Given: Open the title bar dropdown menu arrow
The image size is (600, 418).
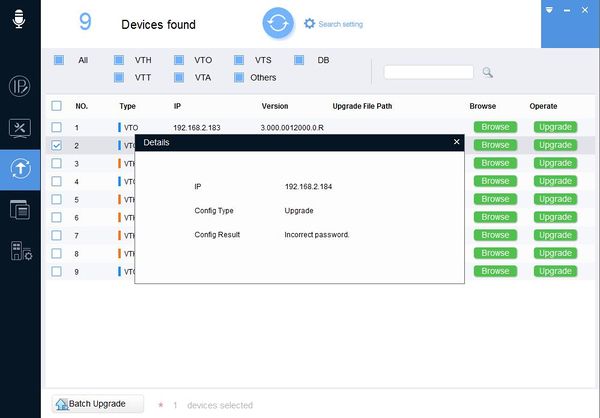Looking at the screenshot, I should pos(549,10).
